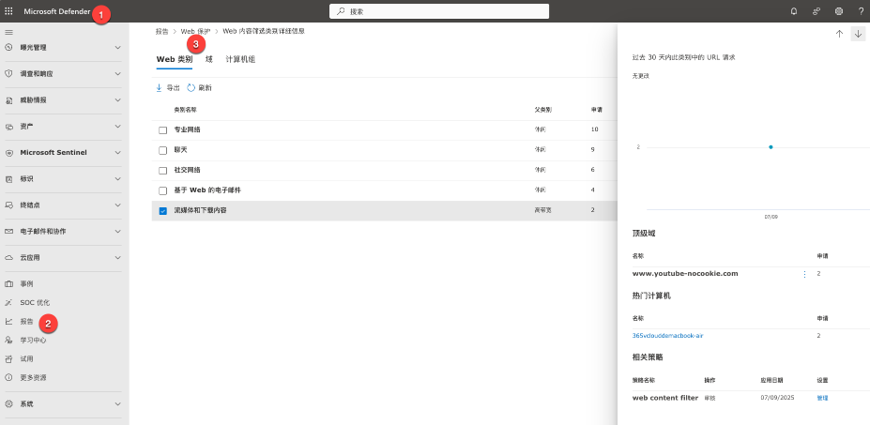The image size is (870, 425).
Task: Expand the 威胁情报 chevron
Action: [118, 100]
